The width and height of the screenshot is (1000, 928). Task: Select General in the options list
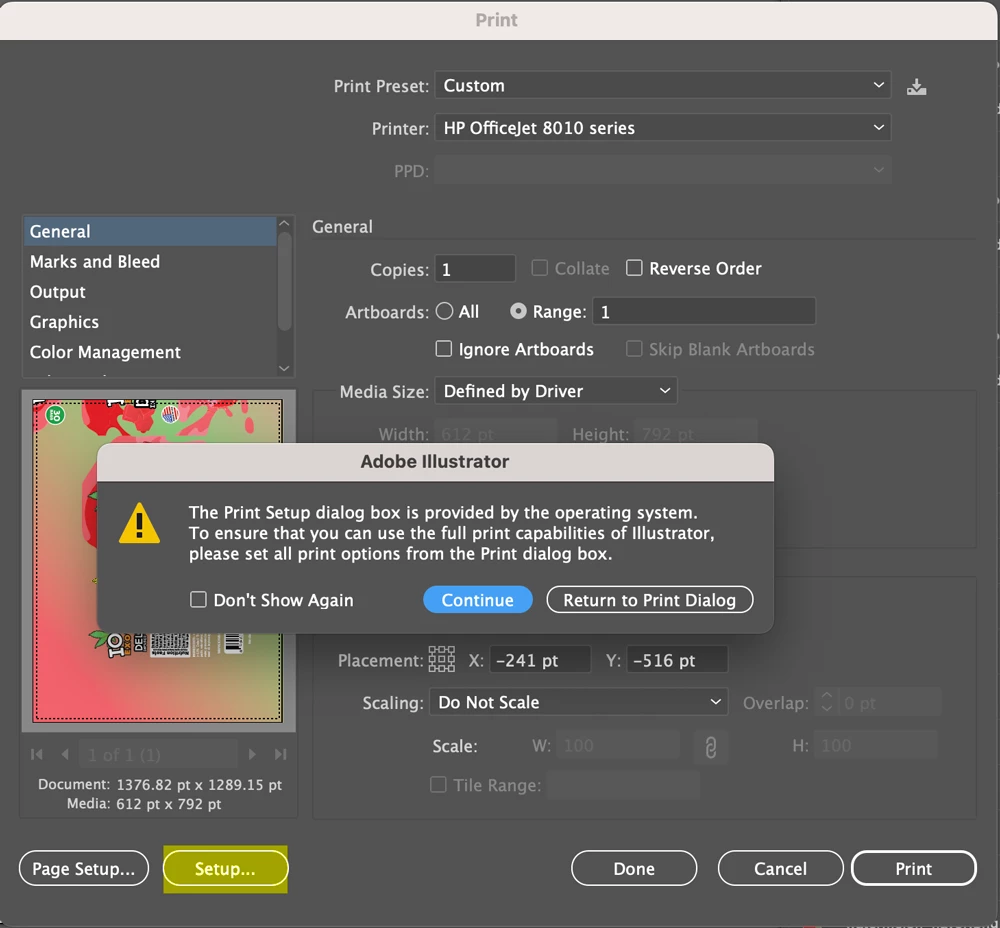(151, 232)
